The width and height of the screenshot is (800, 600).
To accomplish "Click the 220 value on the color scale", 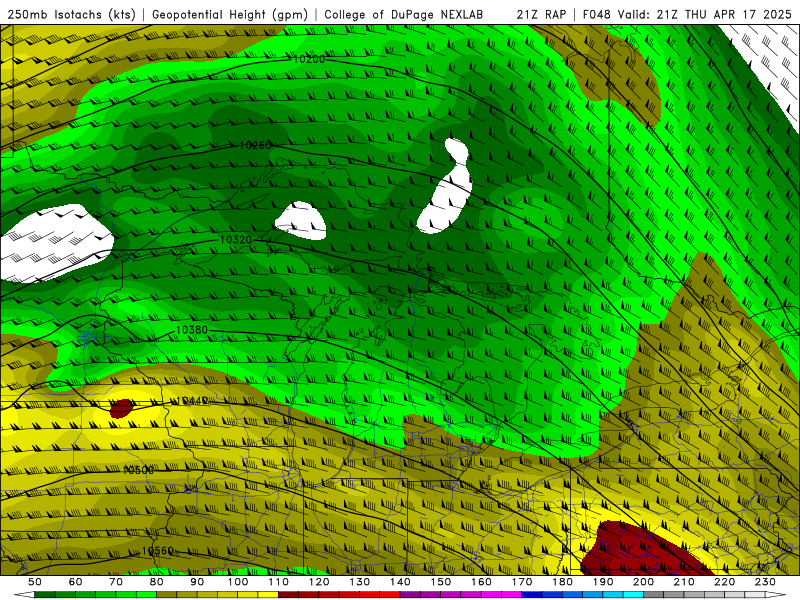I will [x=725, y=582].
